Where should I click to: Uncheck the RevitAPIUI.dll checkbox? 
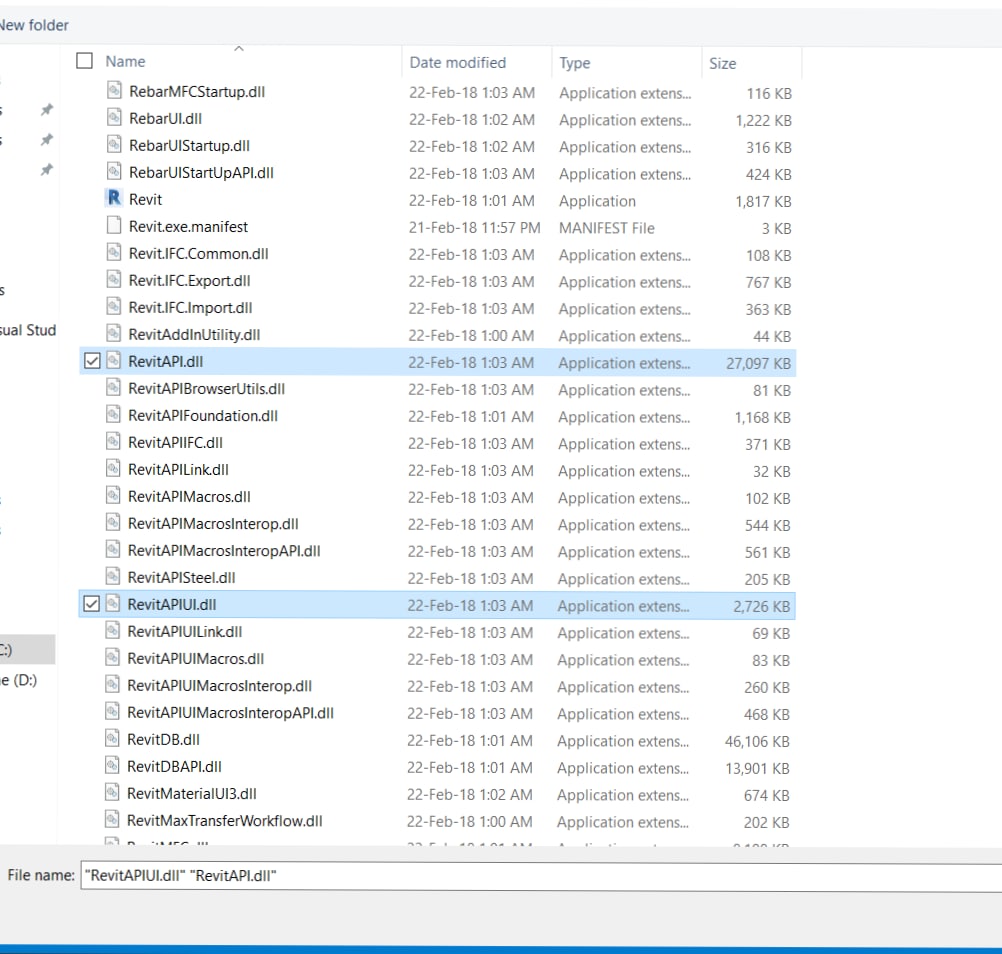pos(92,604)
